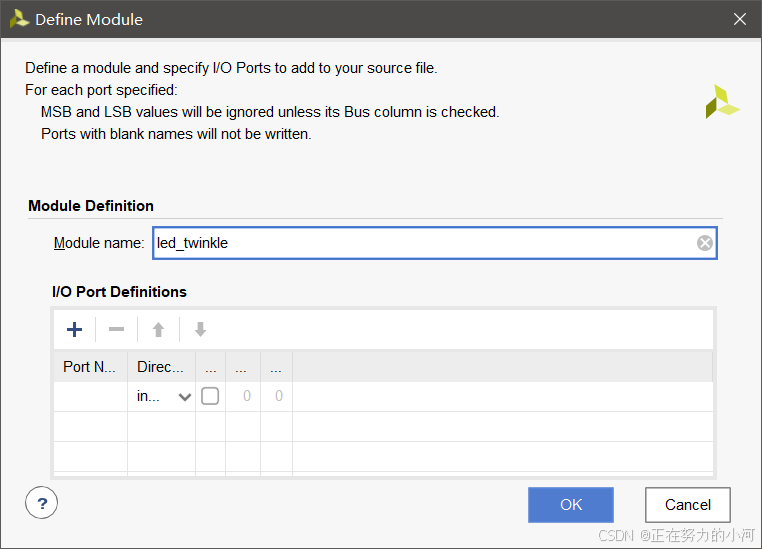Move port up with arrow icon
The height and width of the screenshot is (549, 762).
(x=158, y=329)
